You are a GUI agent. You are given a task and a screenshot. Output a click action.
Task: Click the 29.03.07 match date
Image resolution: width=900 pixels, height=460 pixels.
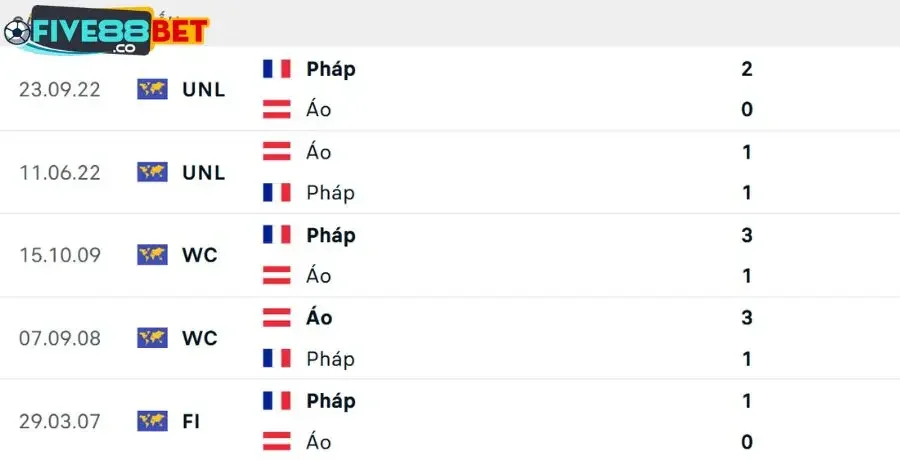coord(60,421)
